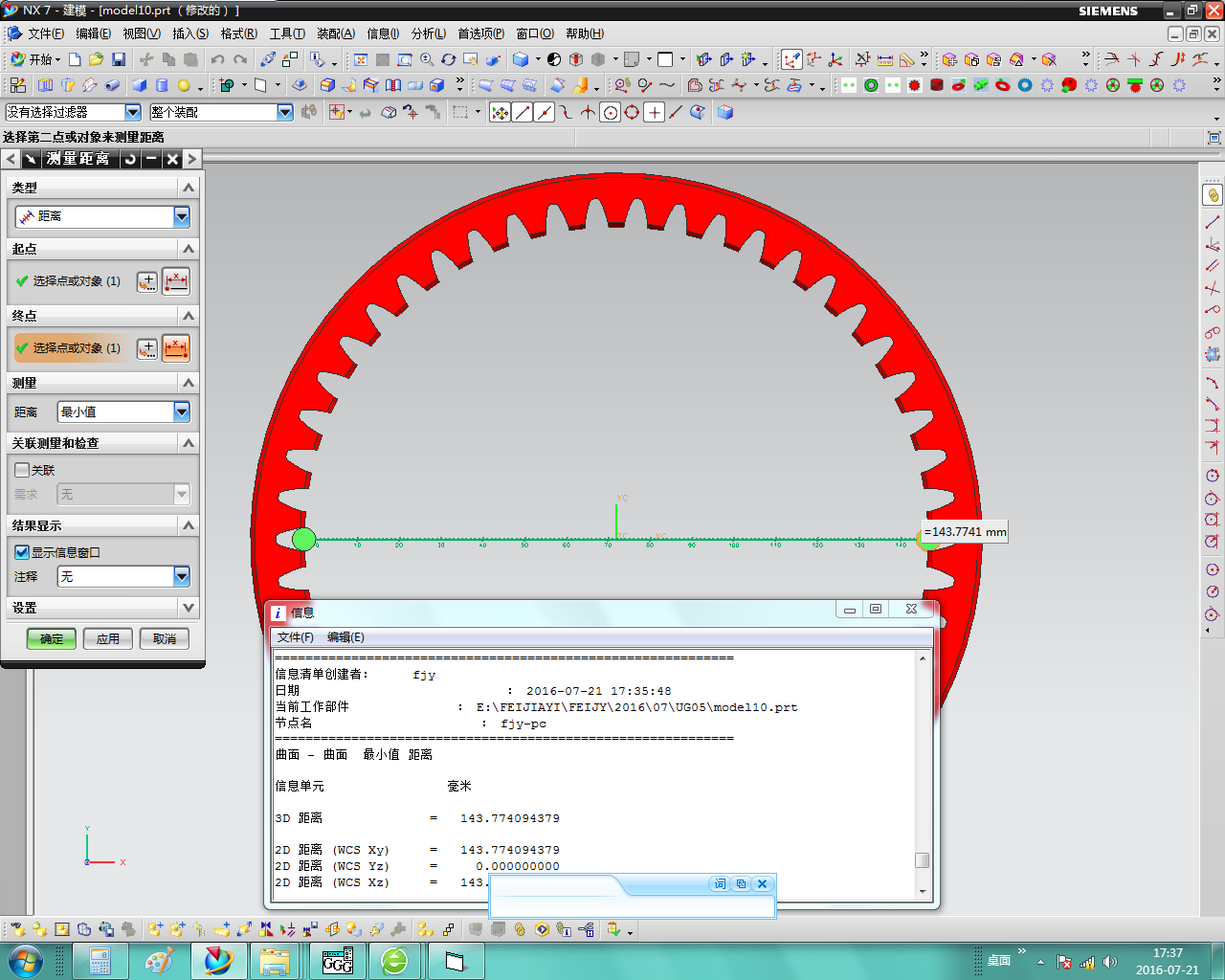Click the 信息 window vertical scrollbar thumb
The width and height of the screenshot is (1225, 980).
point(923,859)
